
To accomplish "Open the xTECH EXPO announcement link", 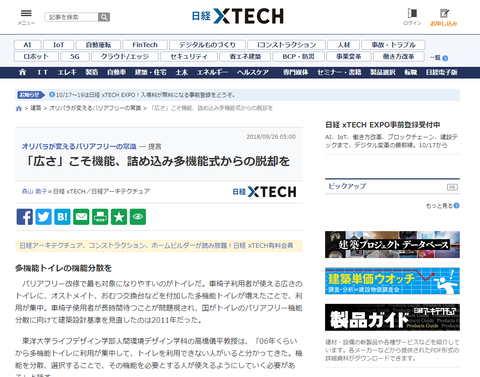I will pyautogui.click(x=145, y=95).
